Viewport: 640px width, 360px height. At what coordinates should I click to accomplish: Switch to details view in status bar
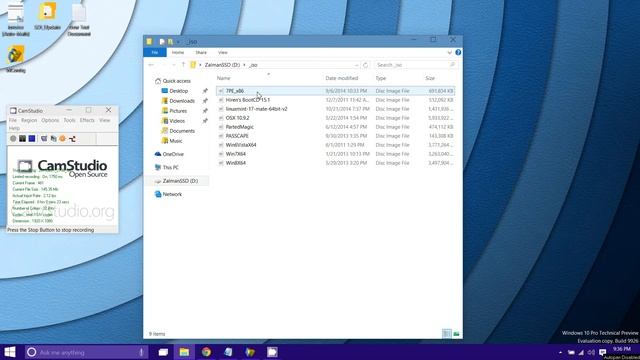click(447, 334)
